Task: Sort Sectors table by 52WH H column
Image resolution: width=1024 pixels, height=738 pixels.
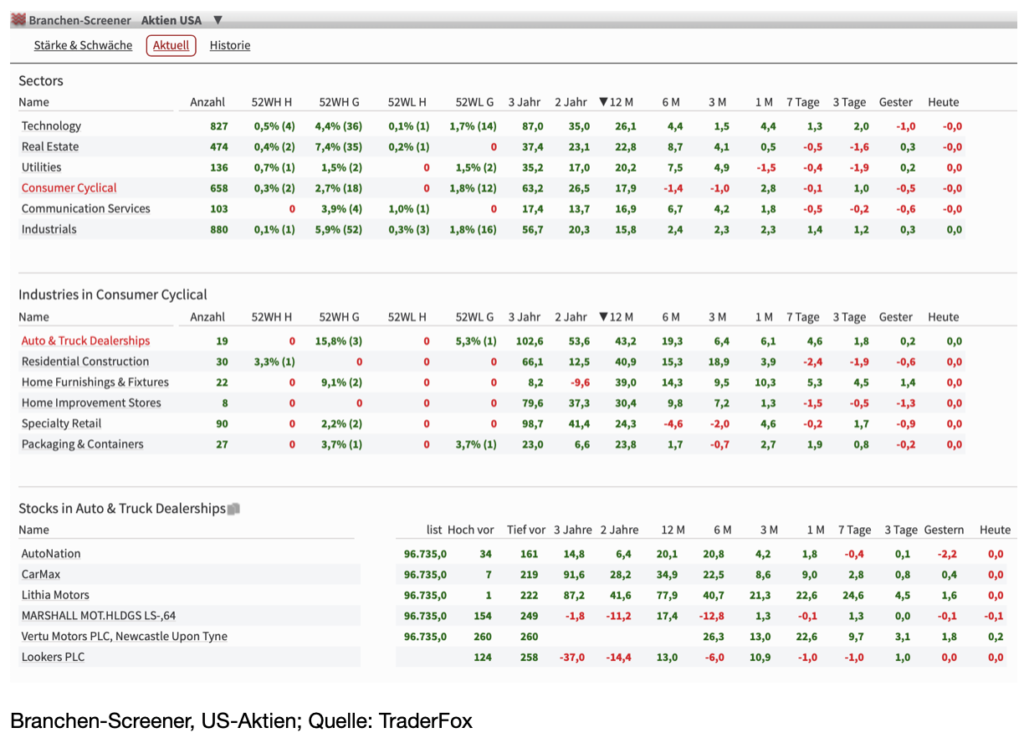Action: [272, 102]
